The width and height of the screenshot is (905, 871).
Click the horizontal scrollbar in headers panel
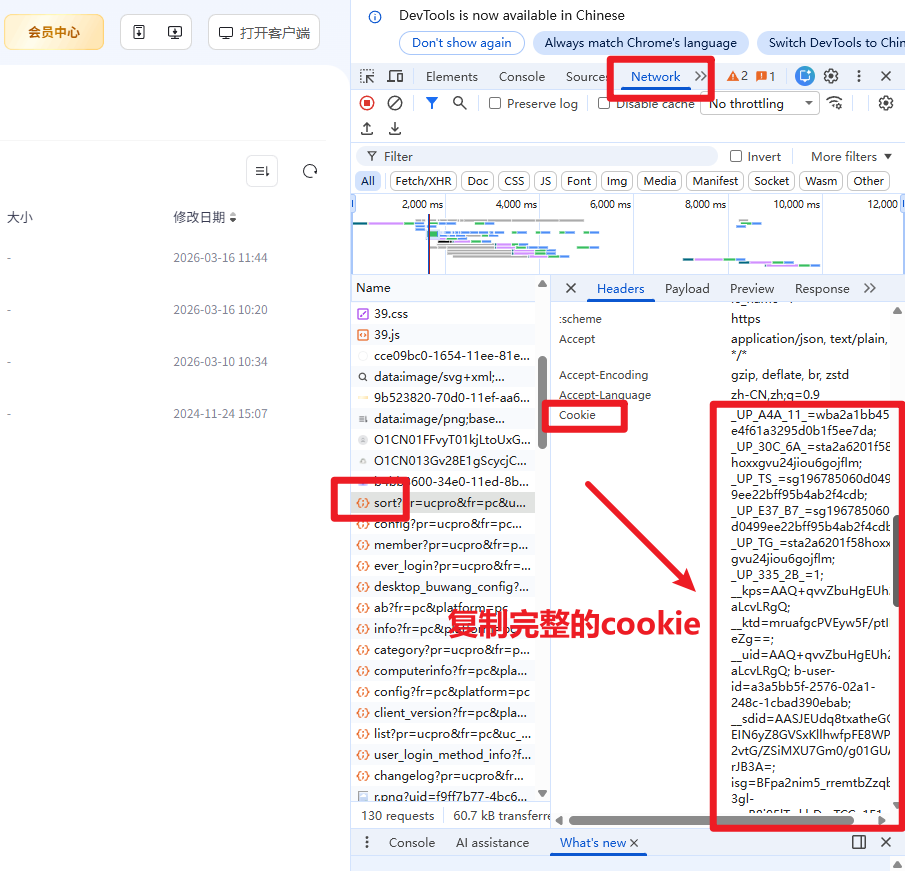[x=711, y=820]
